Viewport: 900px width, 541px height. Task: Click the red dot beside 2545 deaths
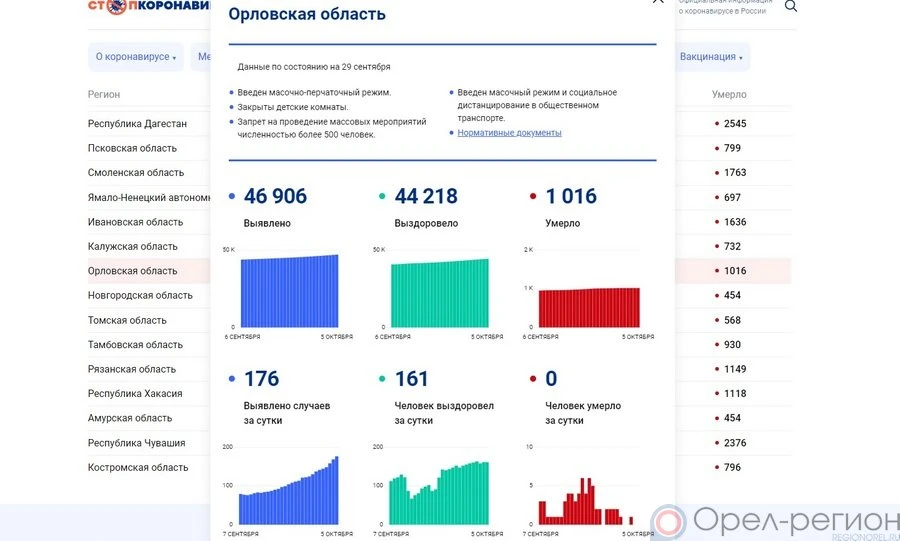click(x=716, y=124)
